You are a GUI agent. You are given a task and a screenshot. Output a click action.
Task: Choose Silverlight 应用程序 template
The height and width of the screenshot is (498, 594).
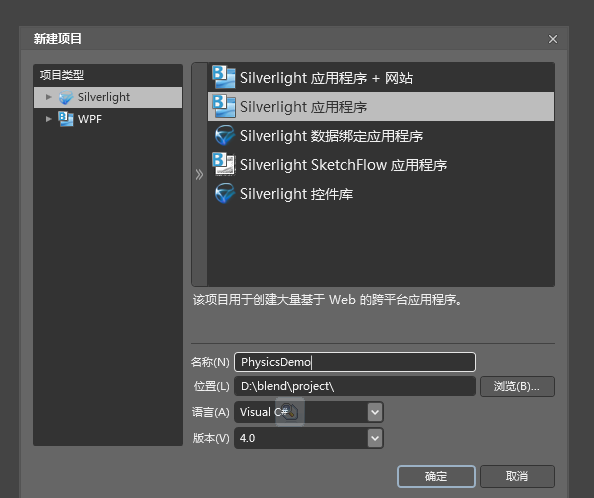click(381, 106)
